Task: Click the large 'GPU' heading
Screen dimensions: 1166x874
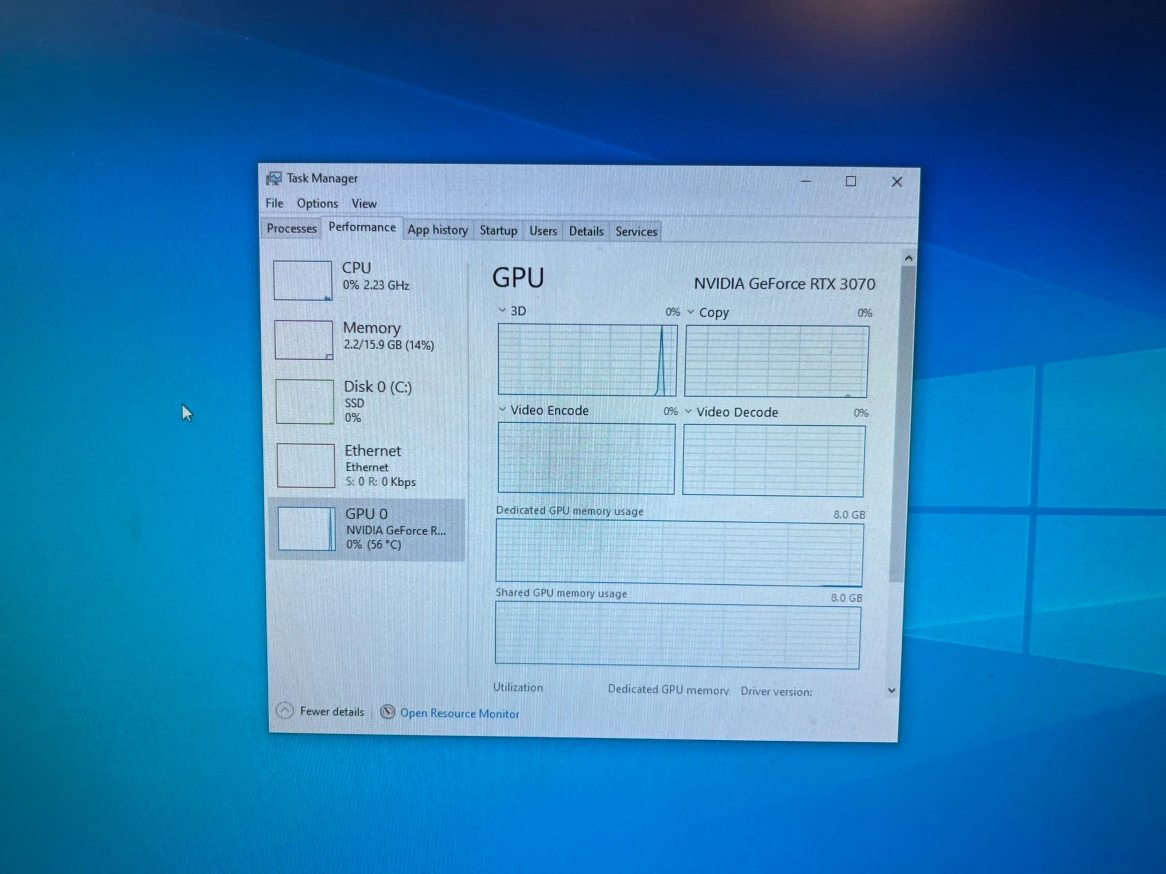Action: pyautogui.click(x=518, y=277)
